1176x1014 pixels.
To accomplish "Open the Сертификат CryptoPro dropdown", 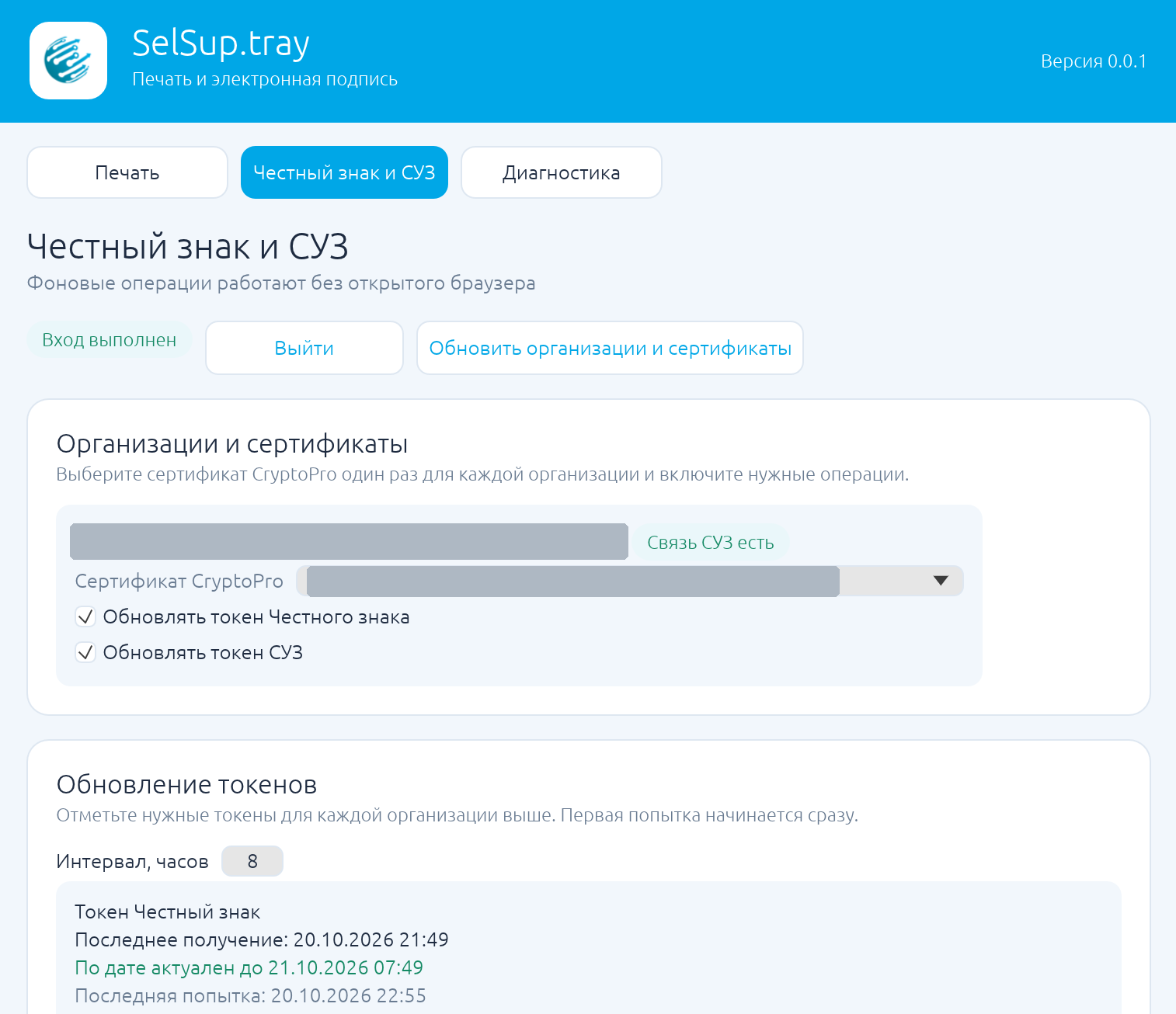I will tap(630, 581).
